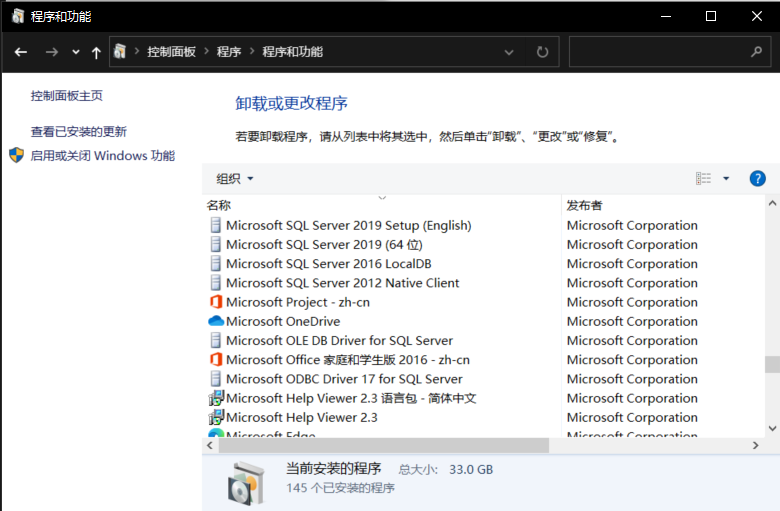Open the recent locations dropdown arrow

click(x=76, y=52)
